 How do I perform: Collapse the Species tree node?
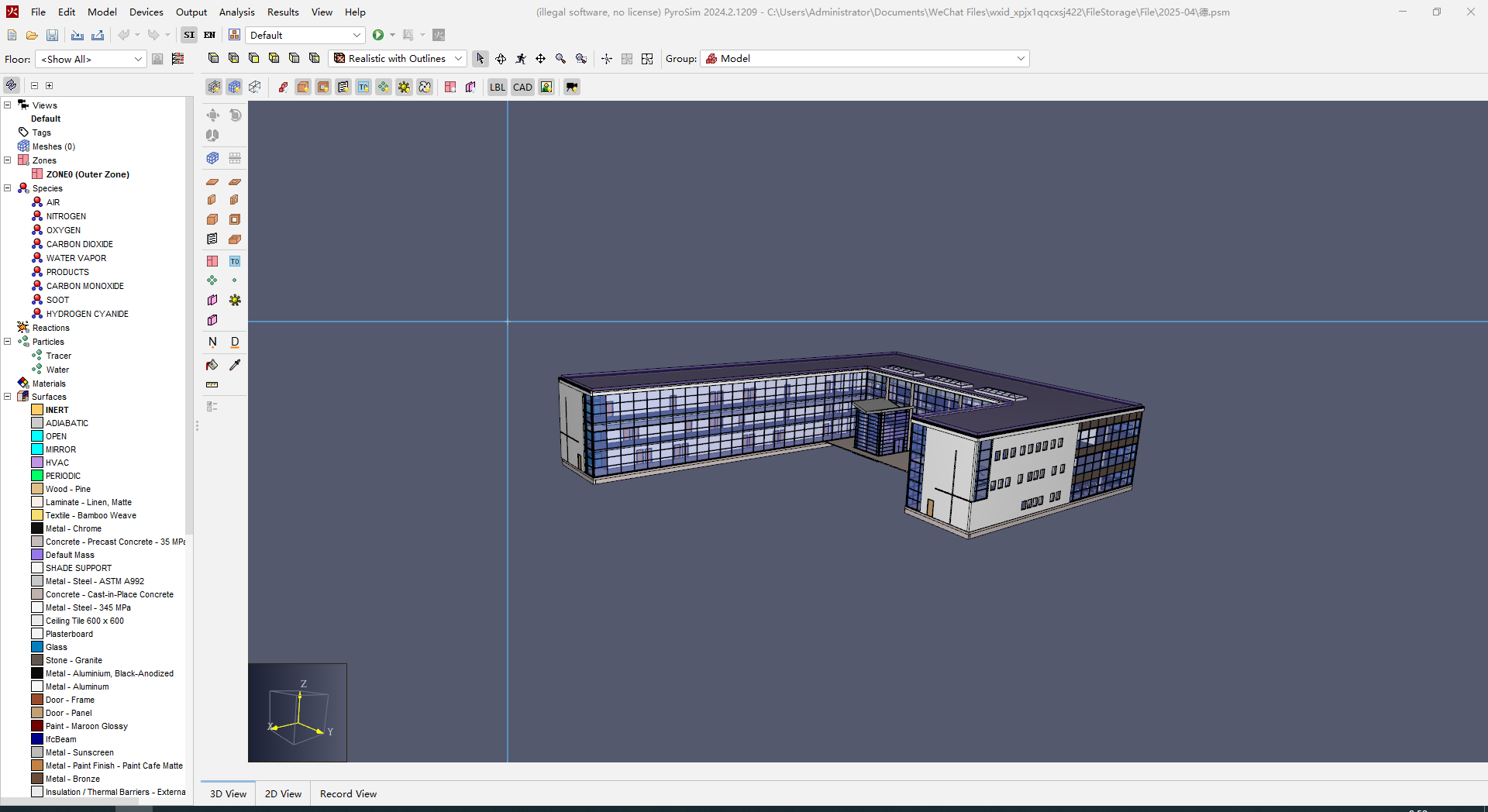coord(8,188)
